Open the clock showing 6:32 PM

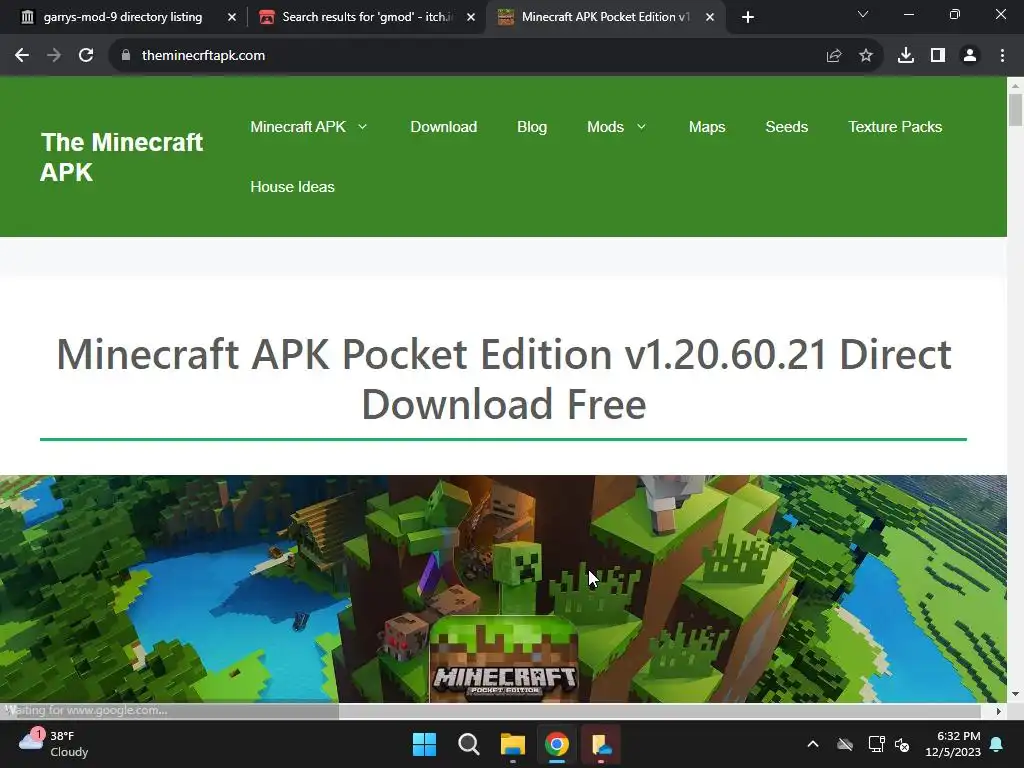[953, 744]
